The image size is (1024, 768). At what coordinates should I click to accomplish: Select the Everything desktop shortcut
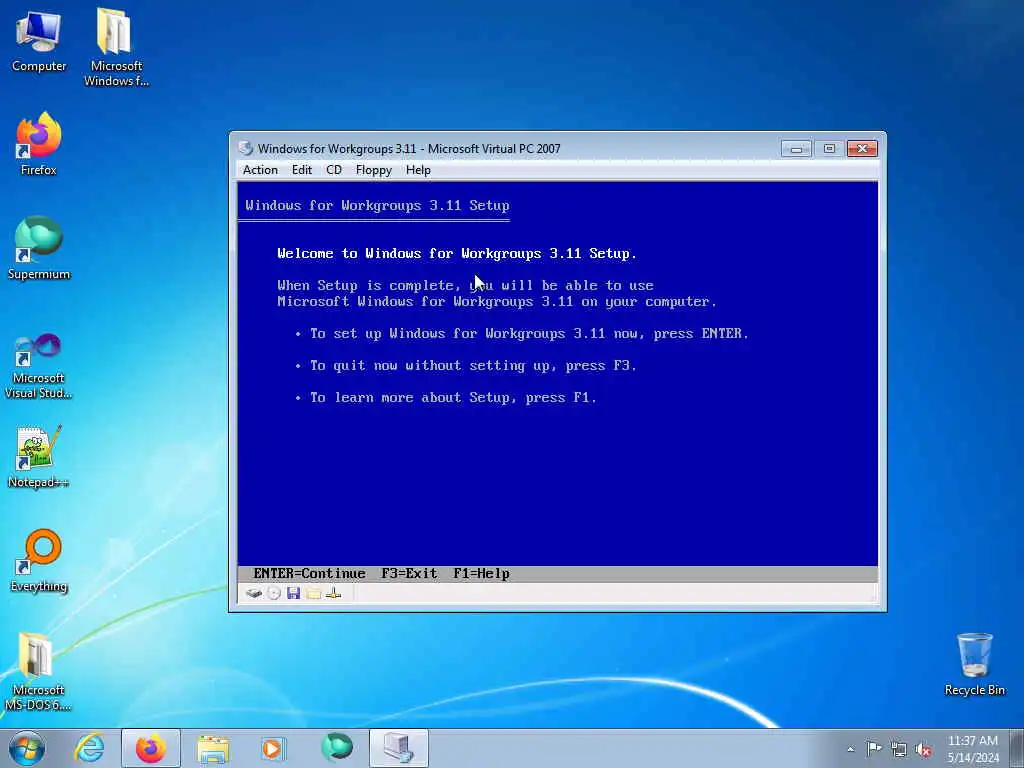tap(39, 561)
